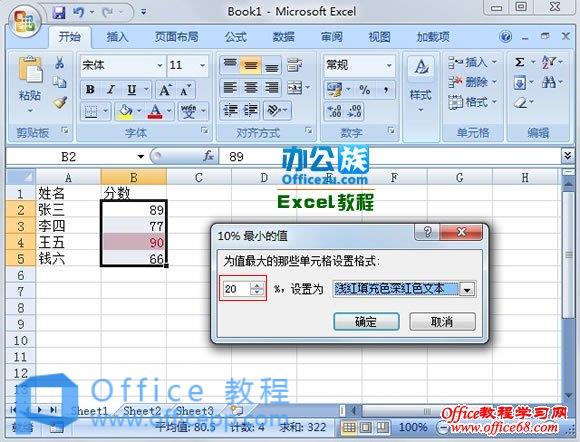The width and height of the screenshot is (580, 442).
Task: Open the format style dropdown in dialog
Action: [x=467, y=290]
